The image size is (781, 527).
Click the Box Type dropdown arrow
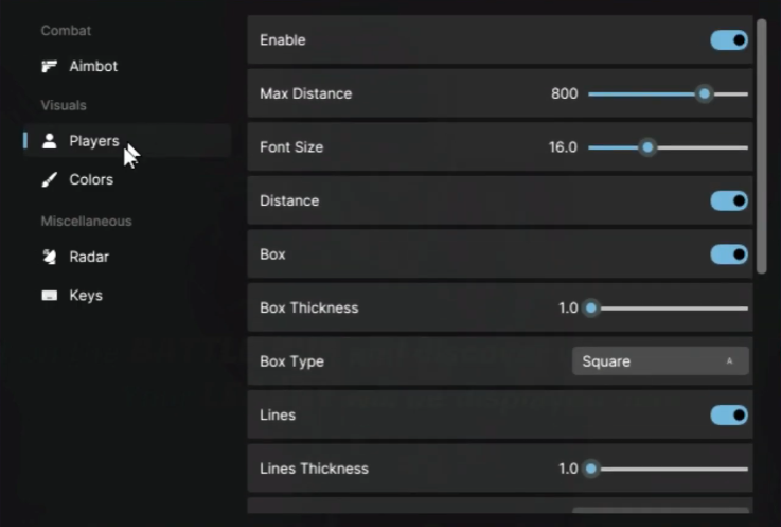(x=730, y=361)
